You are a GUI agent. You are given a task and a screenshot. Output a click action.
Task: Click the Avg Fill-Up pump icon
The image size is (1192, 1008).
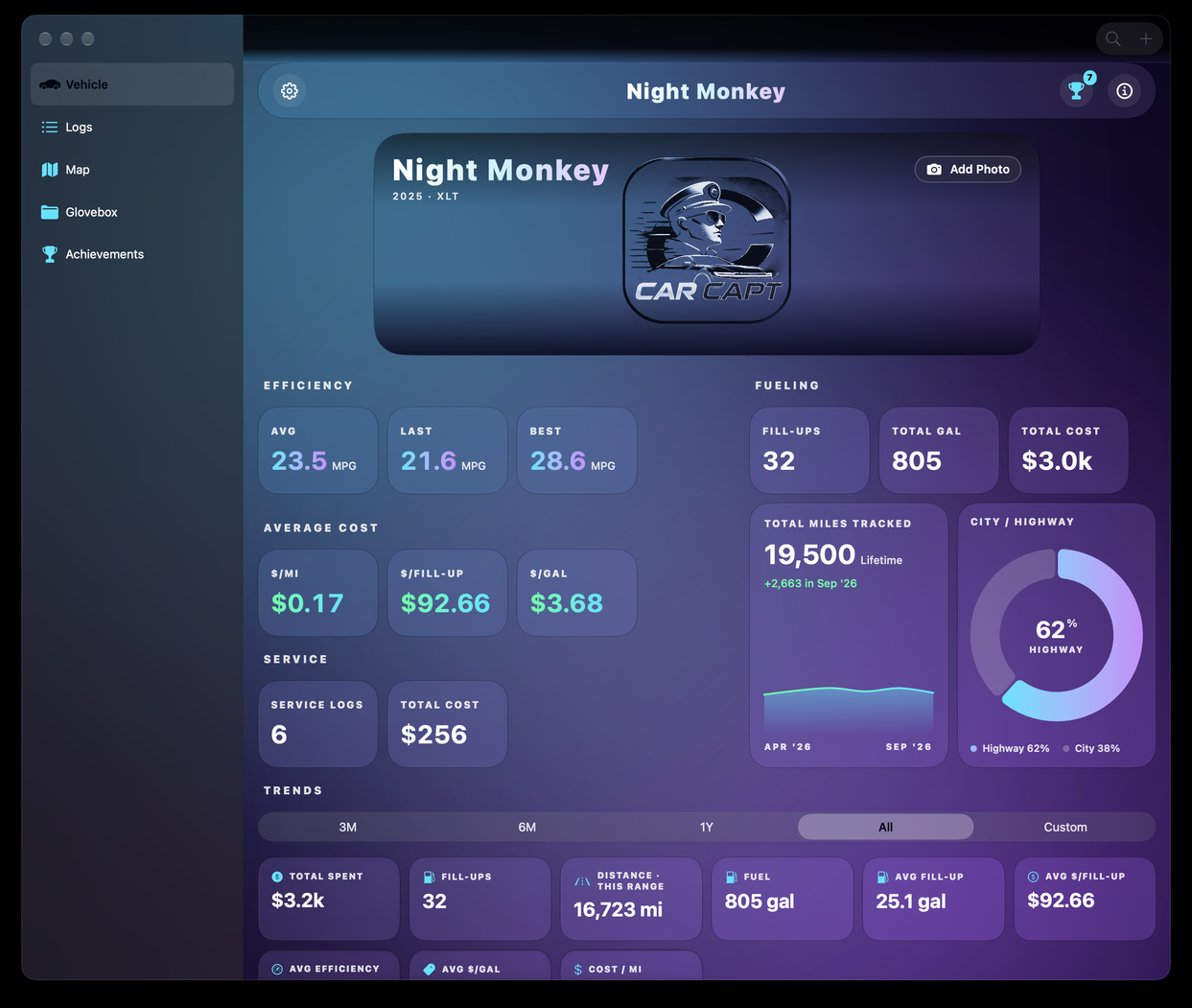(882, 877)
